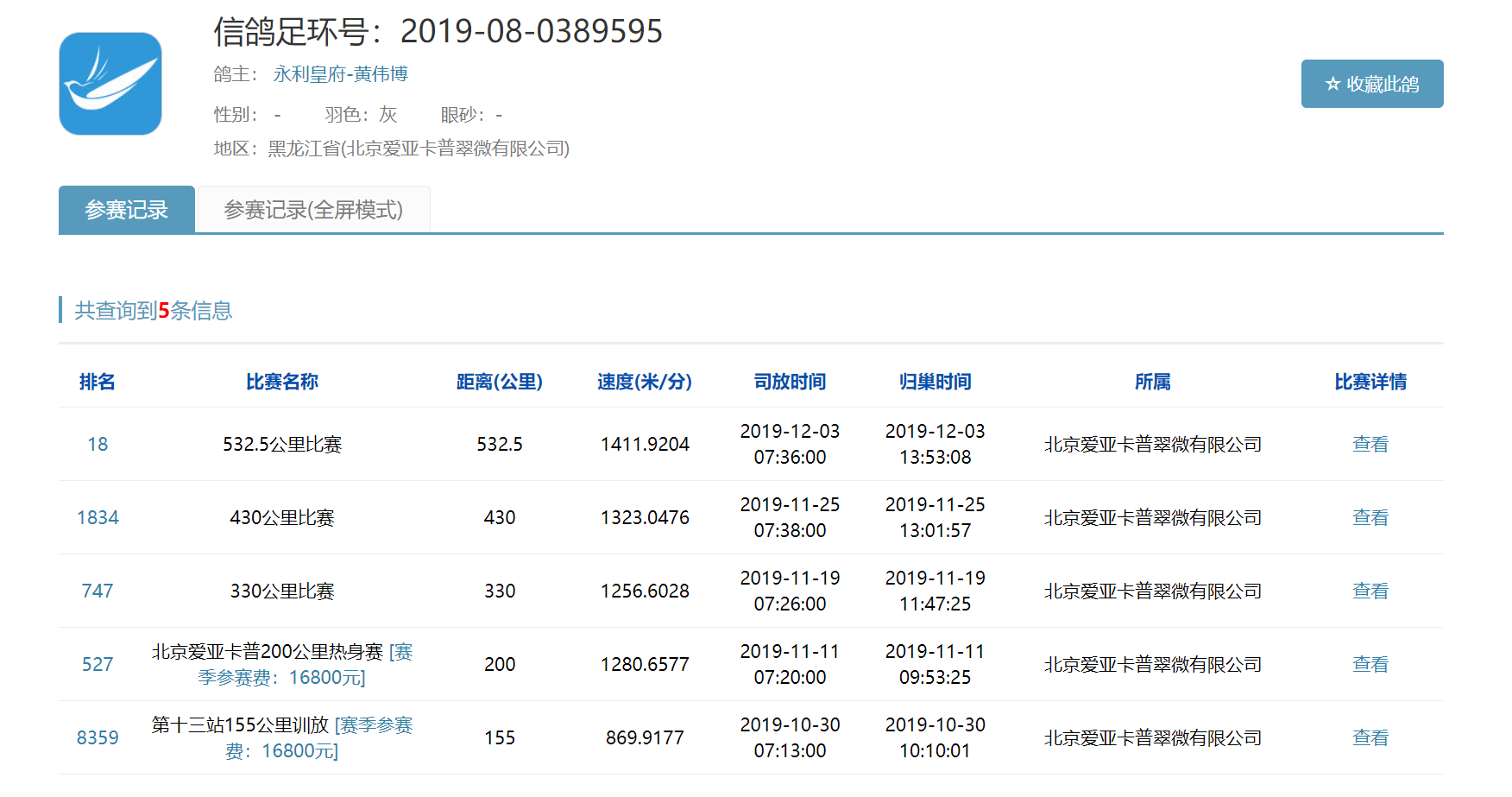Click rank number 1834
Screen dimensions: 1512x797
tap(98, 517)
